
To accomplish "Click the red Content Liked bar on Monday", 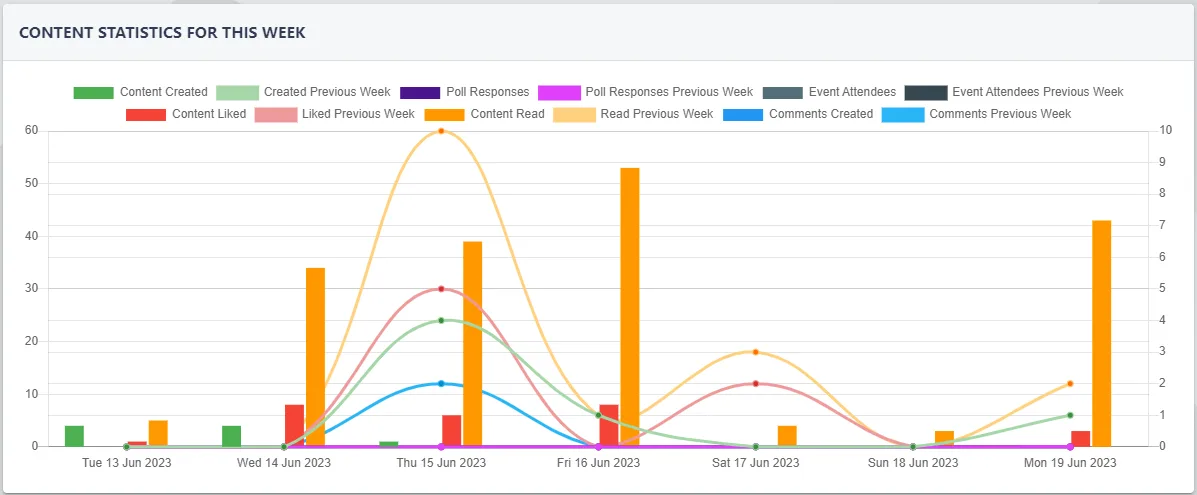I will click(1081, 438).
